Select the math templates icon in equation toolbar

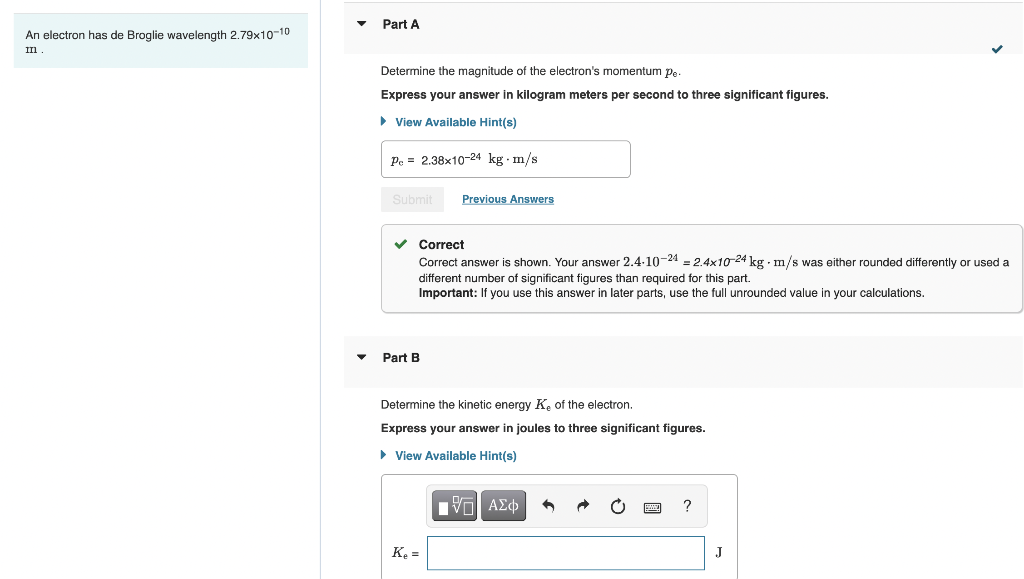pos(454,505)
